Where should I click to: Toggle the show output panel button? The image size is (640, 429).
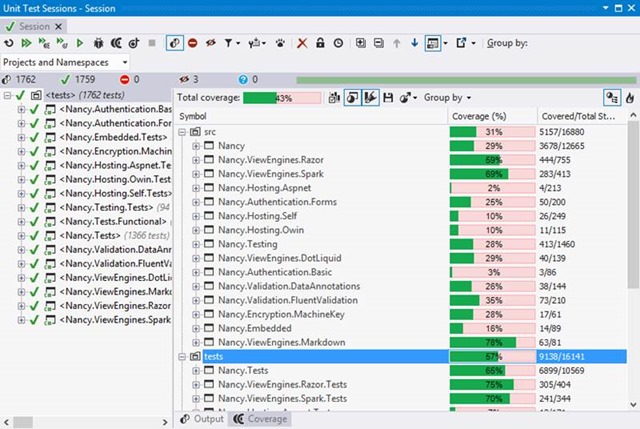[x=433, y=43]
